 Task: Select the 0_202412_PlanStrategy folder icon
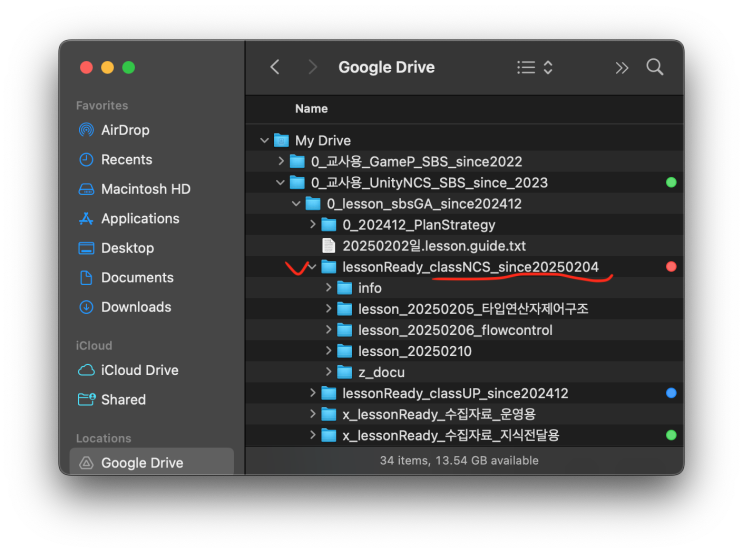click(328, 225)
